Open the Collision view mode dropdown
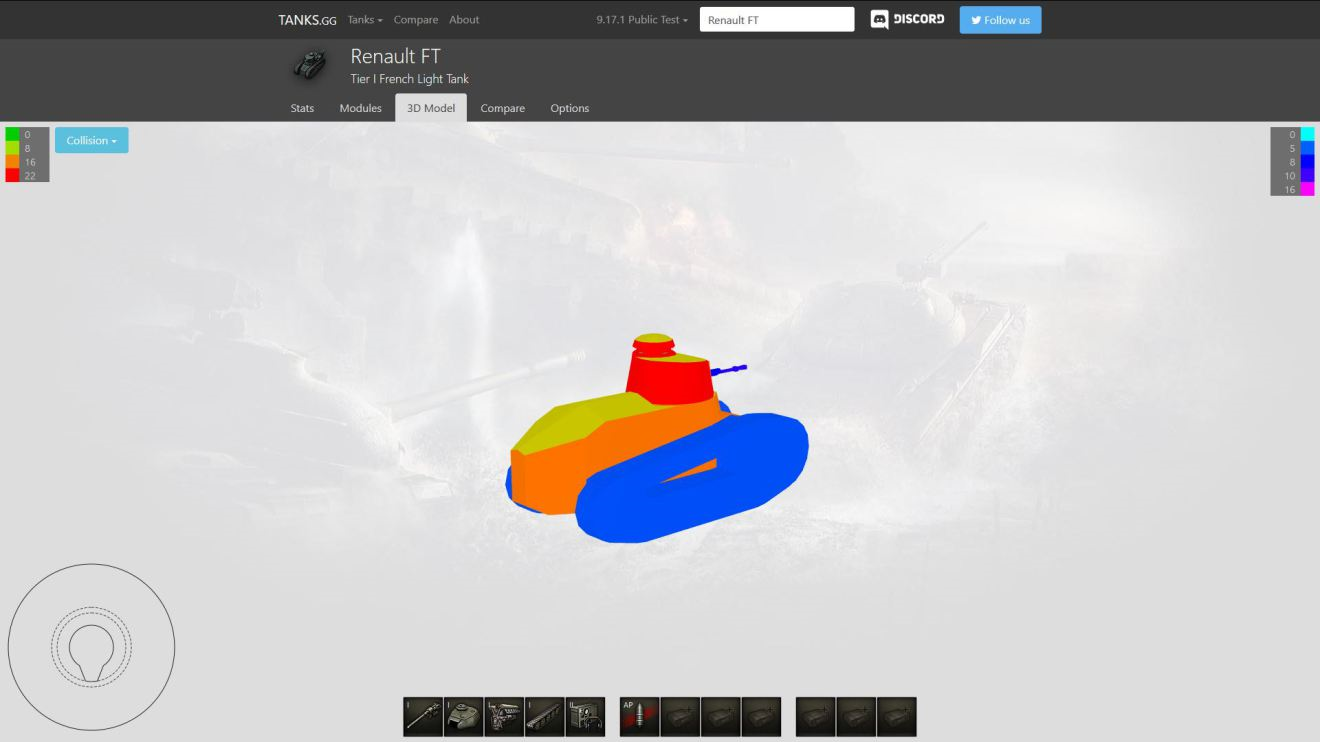The image size is (1320, 742). tap(91, 141)
